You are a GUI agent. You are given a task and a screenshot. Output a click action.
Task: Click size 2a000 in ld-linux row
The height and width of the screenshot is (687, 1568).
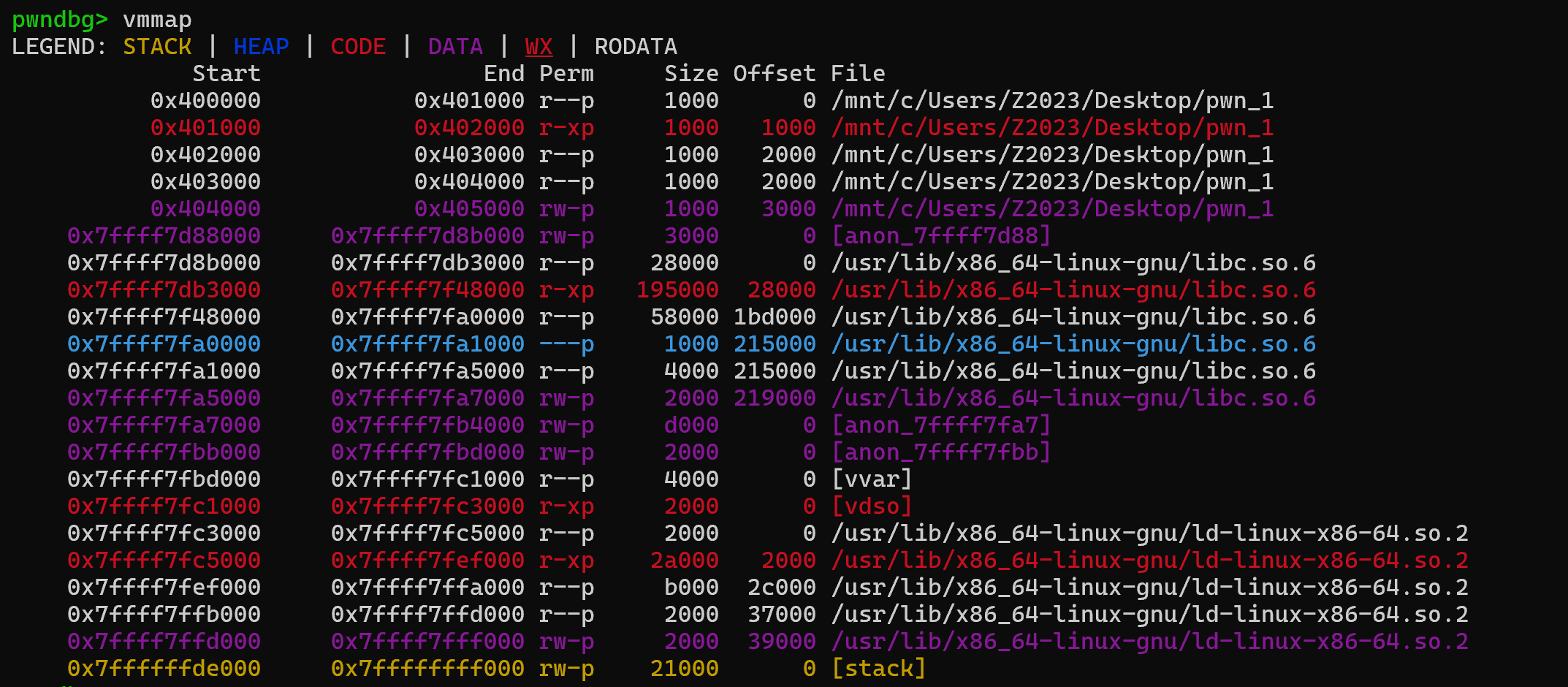(685, 561)
